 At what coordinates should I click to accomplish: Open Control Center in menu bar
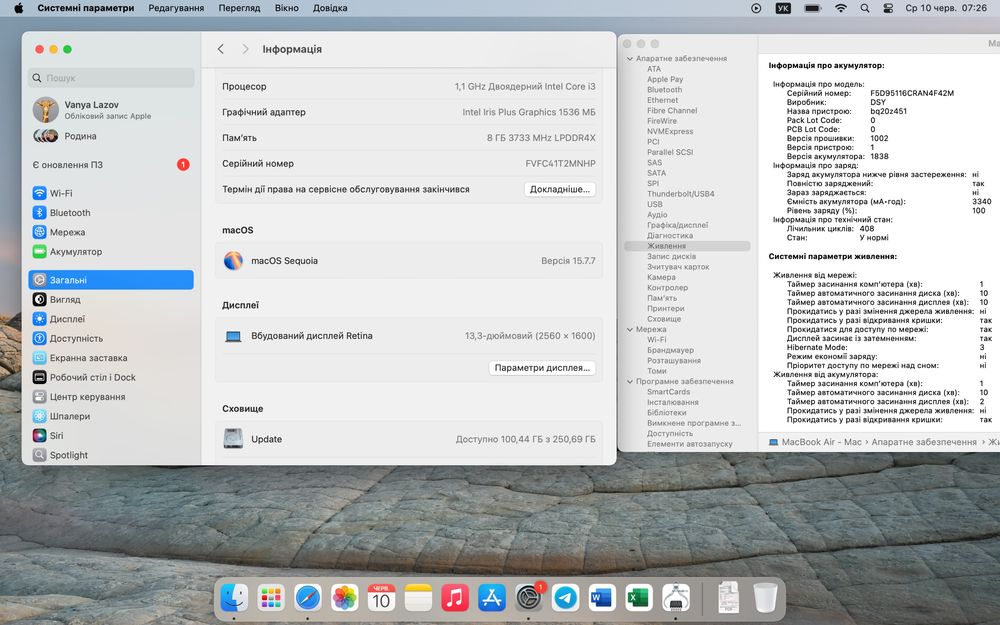[x=888, y=8]
